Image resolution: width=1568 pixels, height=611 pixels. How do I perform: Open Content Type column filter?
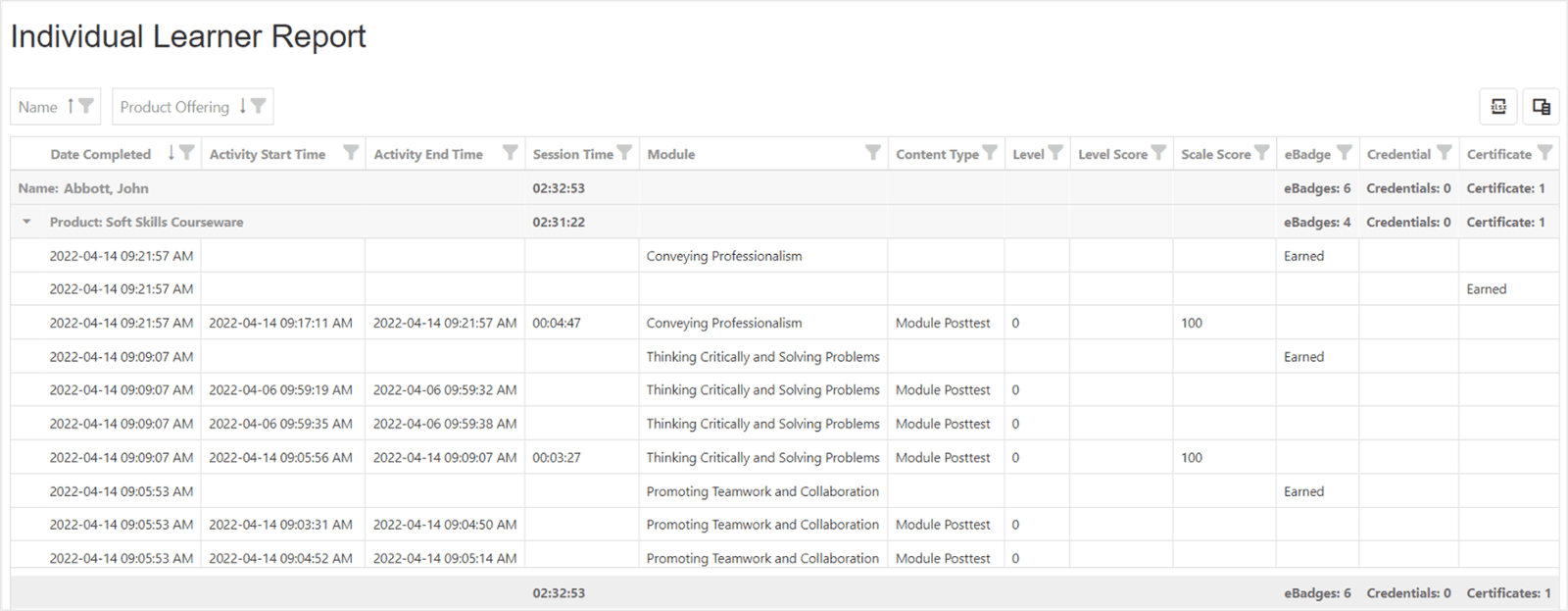click(990, 153)
